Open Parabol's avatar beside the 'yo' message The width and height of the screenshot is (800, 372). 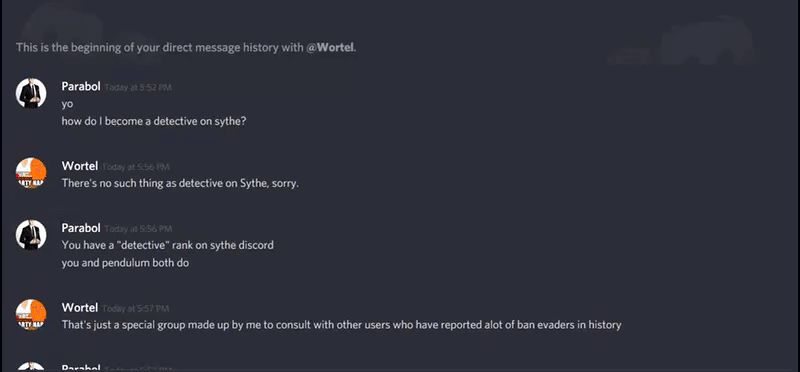pyautogui.click(x=31, y=93)
